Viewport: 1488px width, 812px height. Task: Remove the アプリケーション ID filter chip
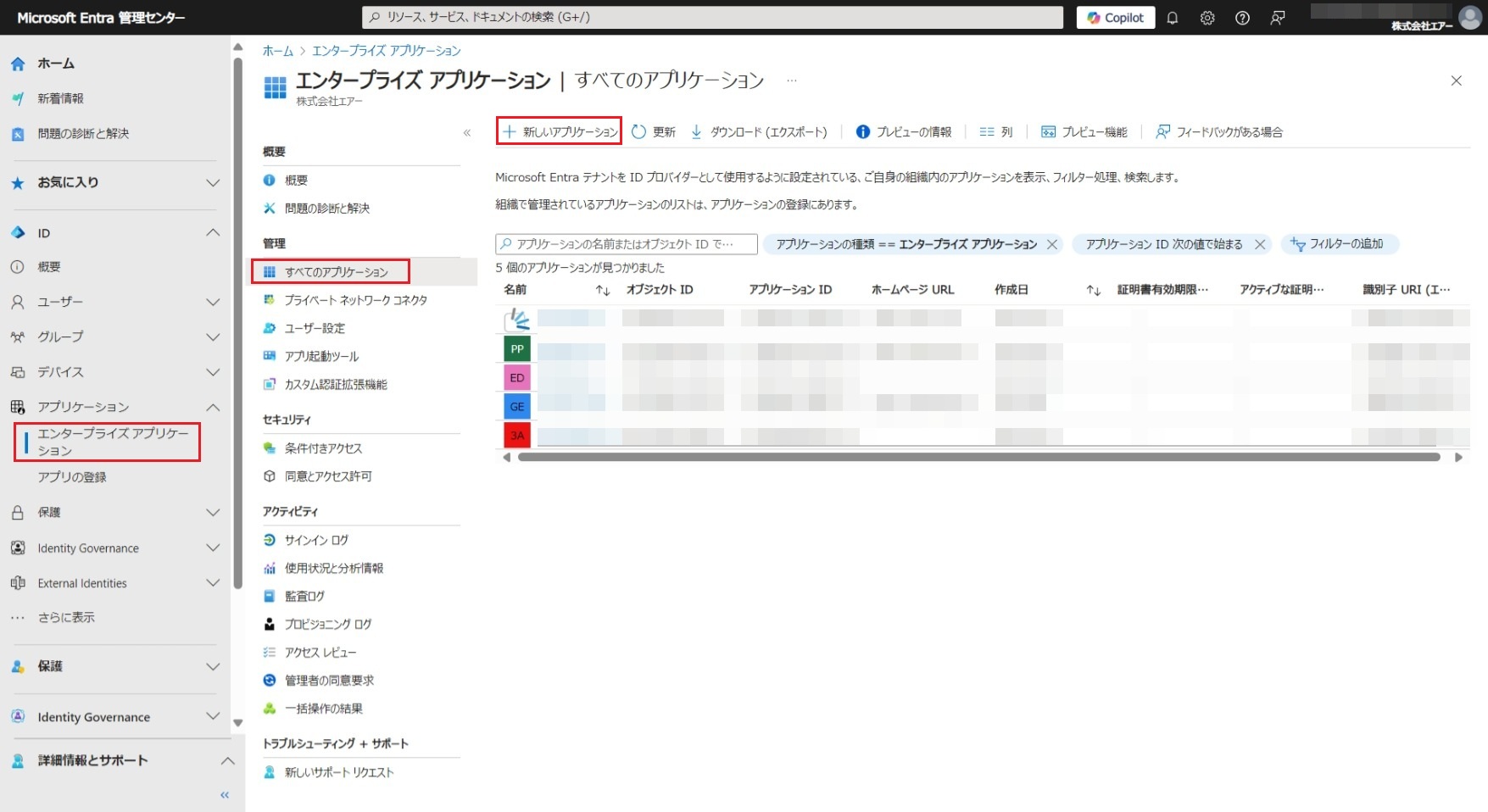pyautogui.click(x=1260, y=245)
